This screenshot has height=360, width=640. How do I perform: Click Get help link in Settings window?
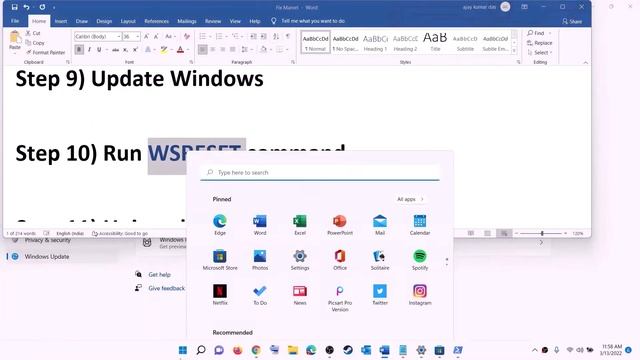(x=159, y=275)
